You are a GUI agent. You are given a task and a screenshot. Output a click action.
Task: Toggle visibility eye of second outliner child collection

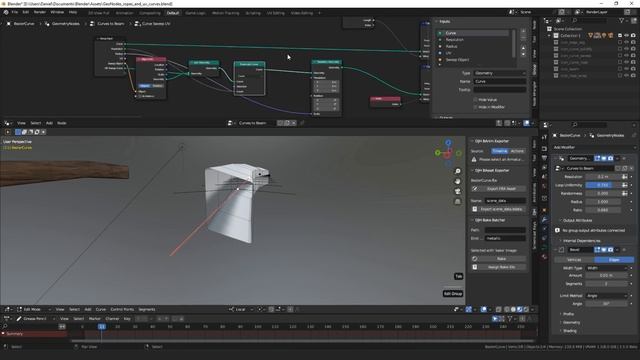627,49
